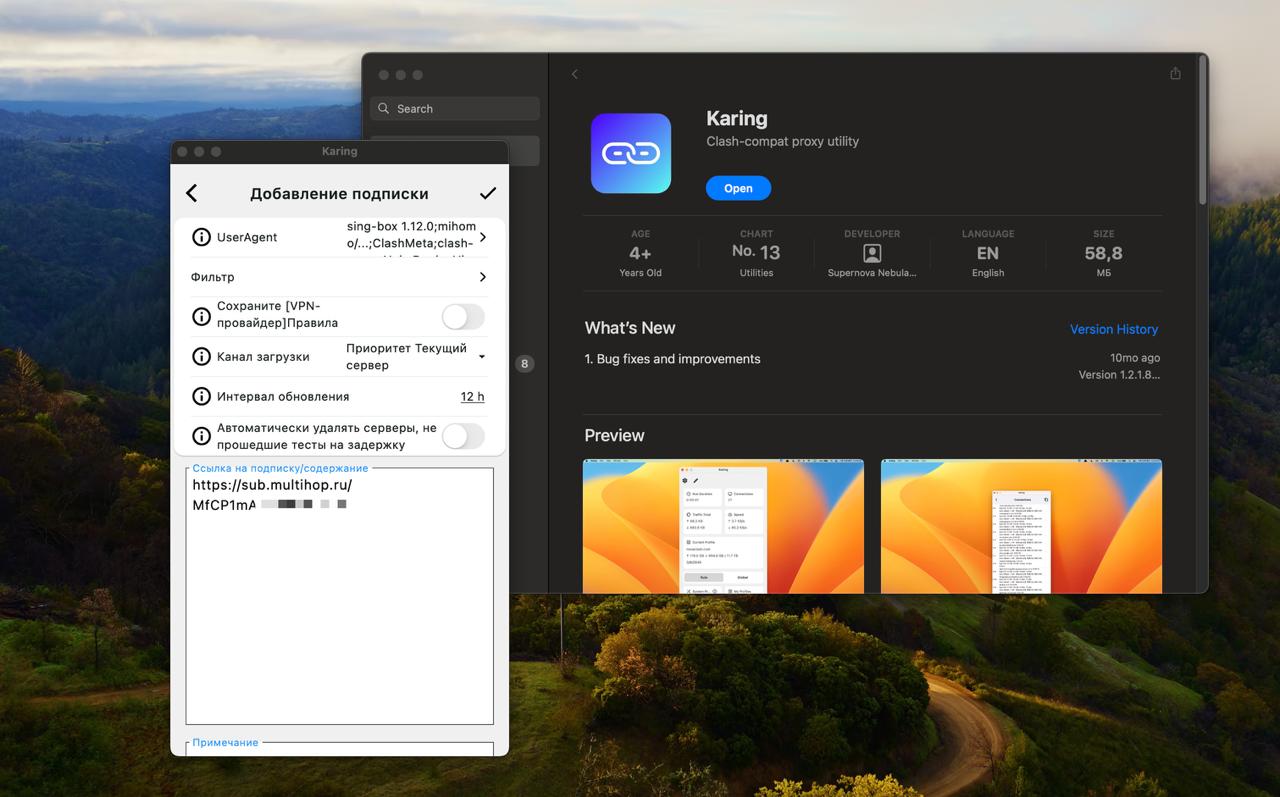Open the first Karing preview screenshot
Viewport: 1280px width, 797px height.
(x=723, y=526)
